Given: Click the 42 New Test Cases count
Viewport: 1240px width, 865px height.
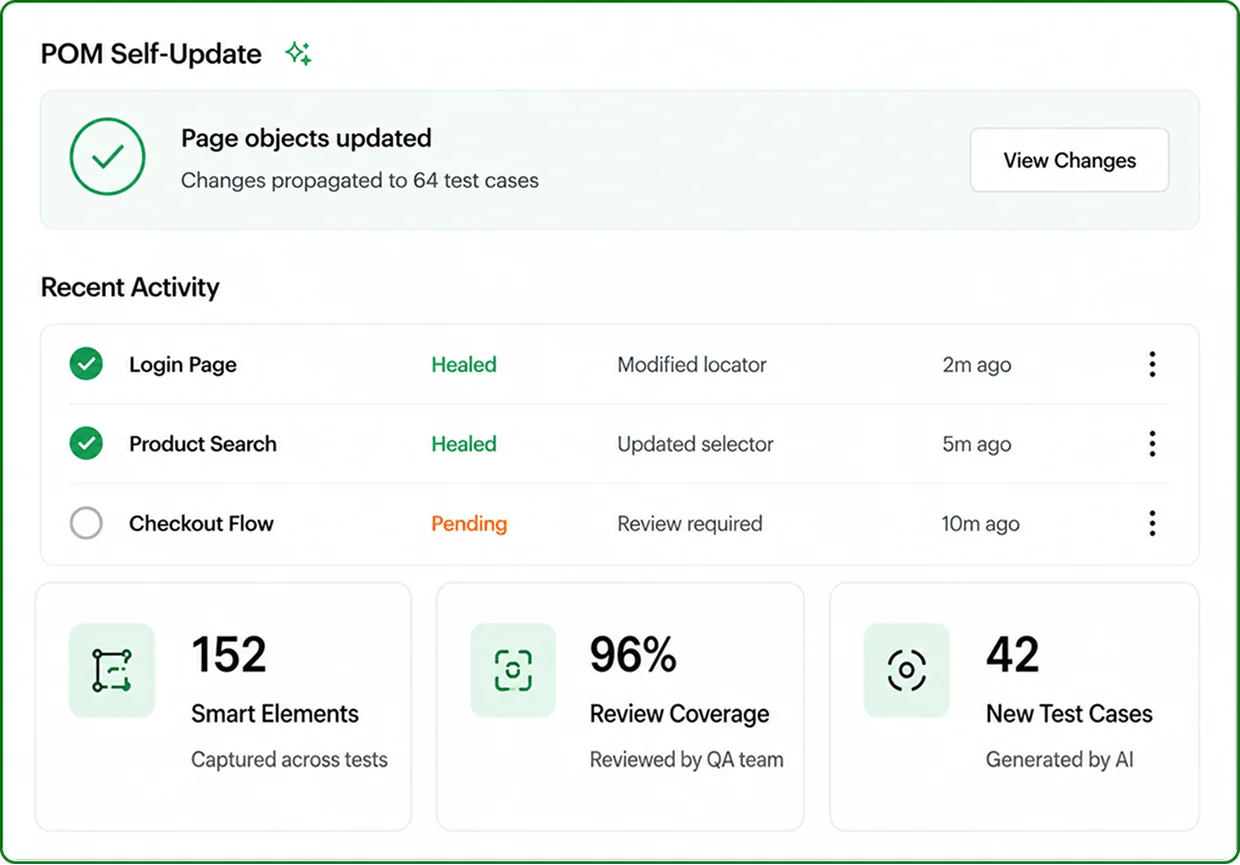Looking at the screenshot, I should coord(1013,655).
